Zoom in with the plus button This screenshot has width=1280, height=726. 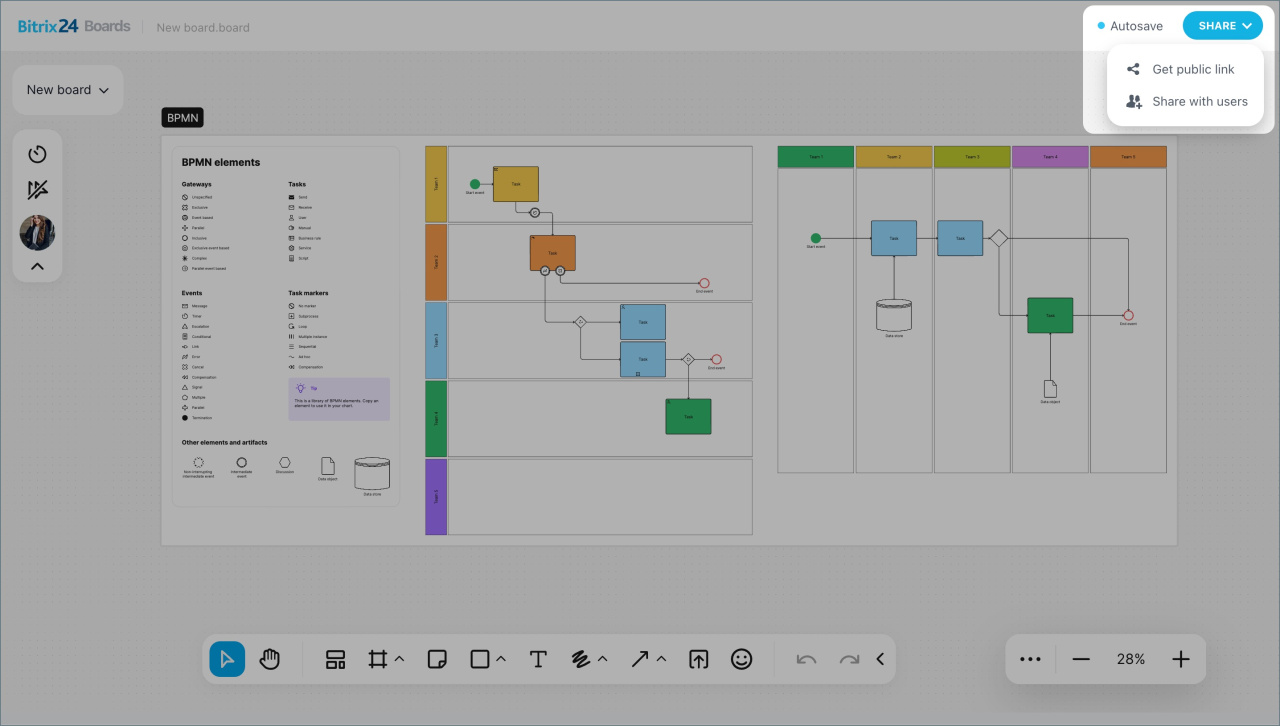[x=1181, y=659]
